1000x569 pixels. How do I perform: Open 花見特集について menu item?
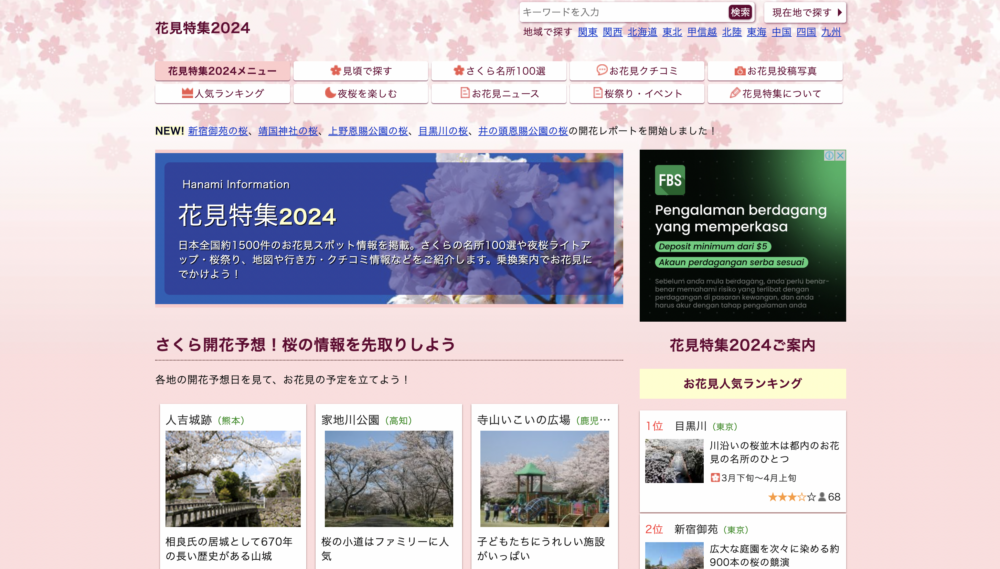coord(775,93)
